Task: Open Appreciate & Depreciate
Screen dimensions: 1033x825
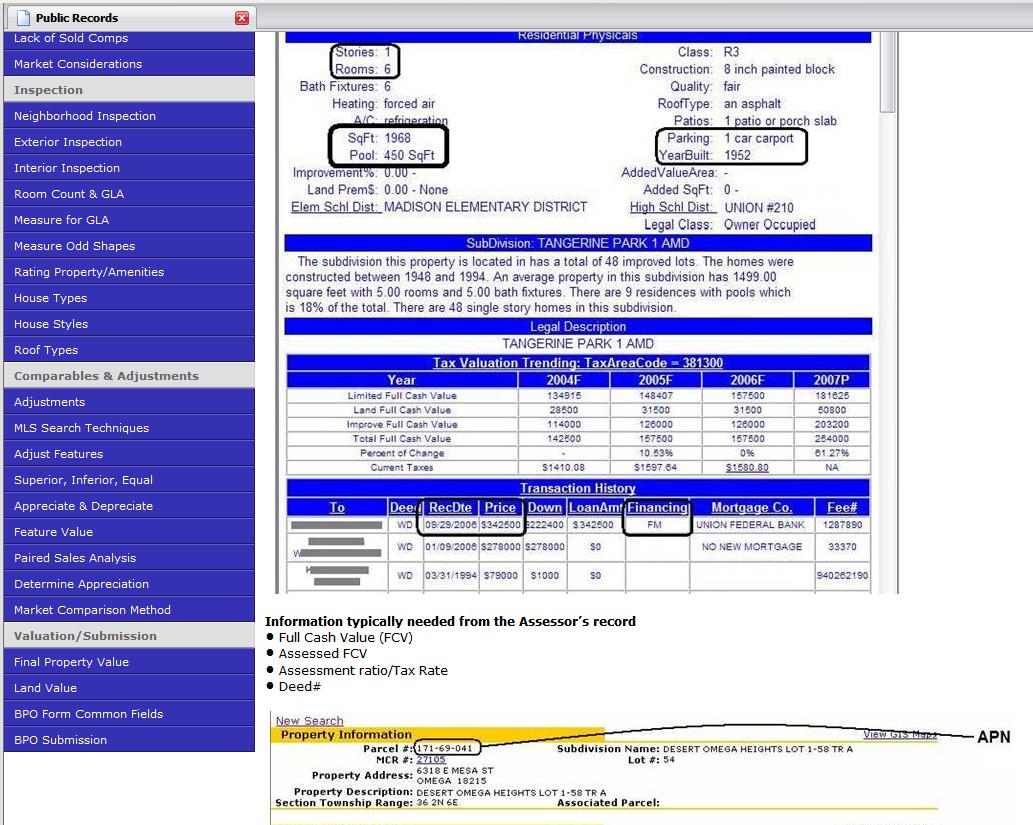Action: (x=129, y=506)
